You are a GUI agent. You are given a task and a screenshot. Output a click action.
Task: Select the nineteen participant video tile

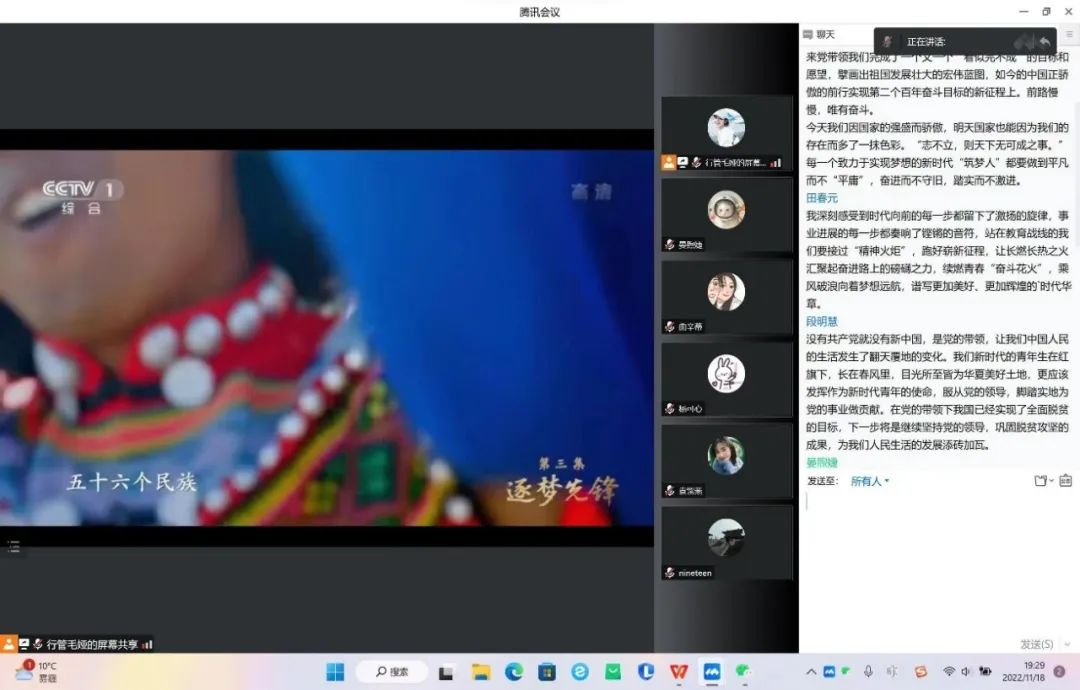[x=726, y=541]
